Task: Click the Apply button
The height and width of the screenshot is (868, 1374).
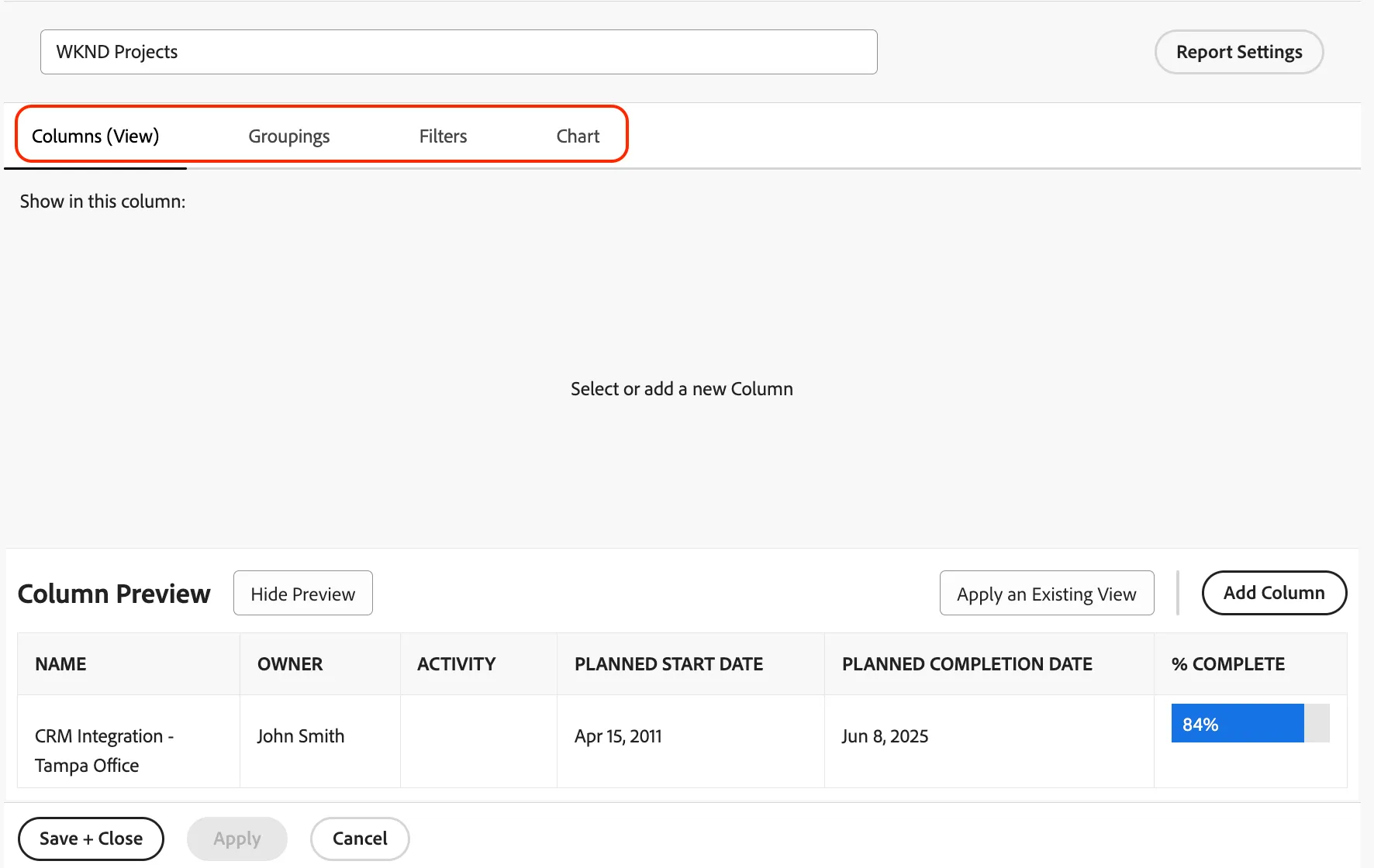Action: (237, 839)
